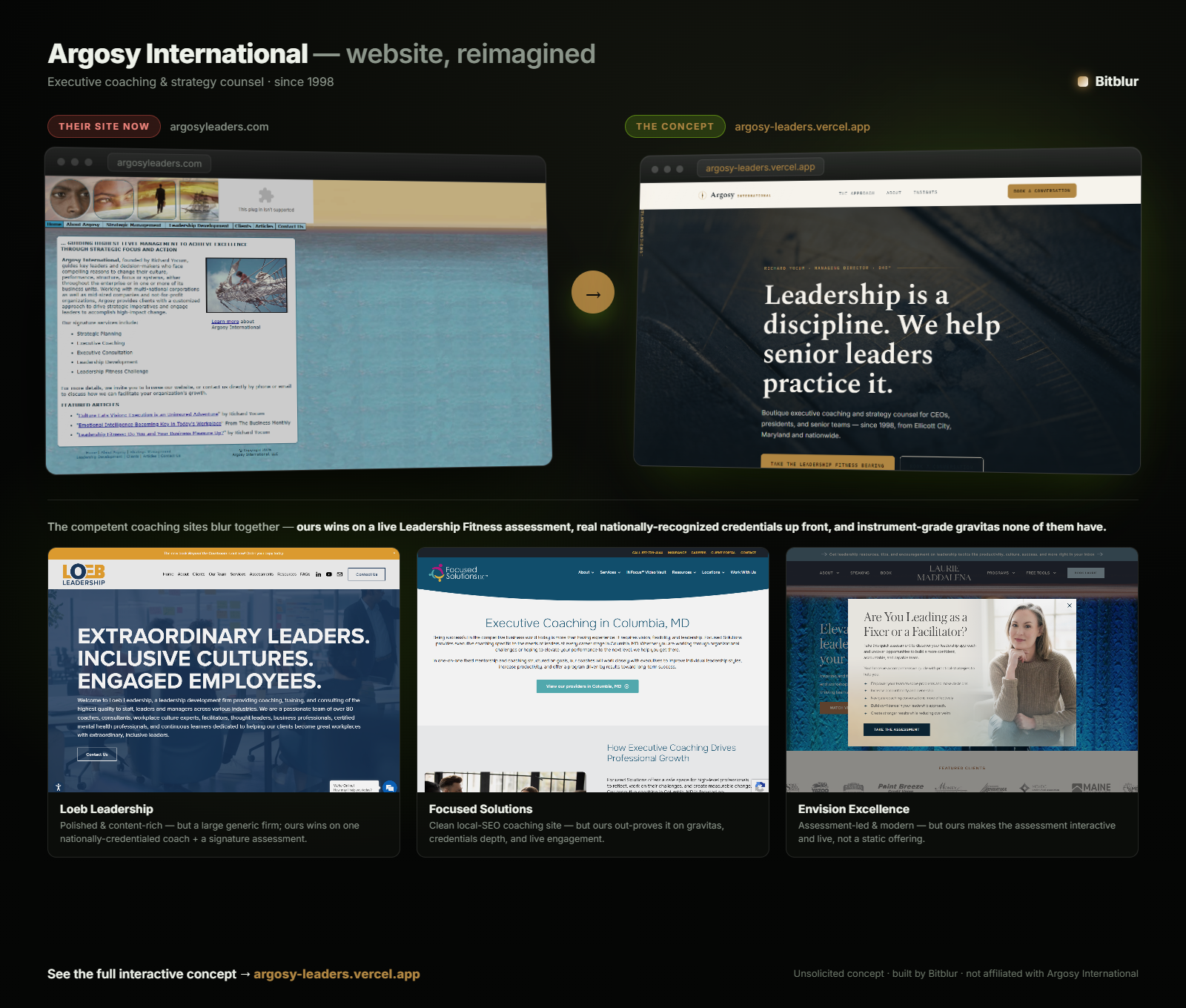Click the LinkedIn icon in Loeb Leadership header
The image size is (1186, 1008).
coord(319,574)
